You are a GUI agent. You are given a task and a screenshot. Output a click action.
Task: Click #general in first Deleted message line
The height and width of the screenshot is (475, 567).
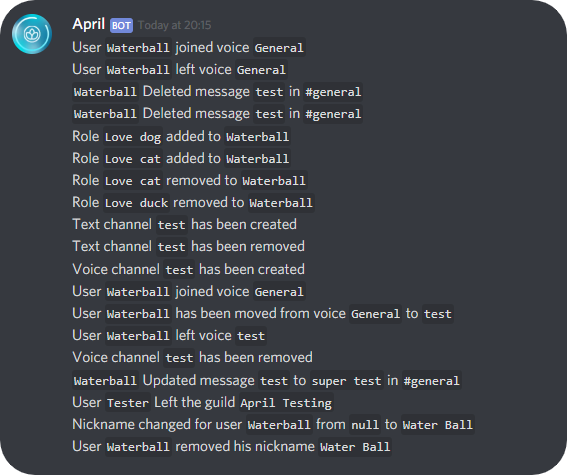pos(333,92)
